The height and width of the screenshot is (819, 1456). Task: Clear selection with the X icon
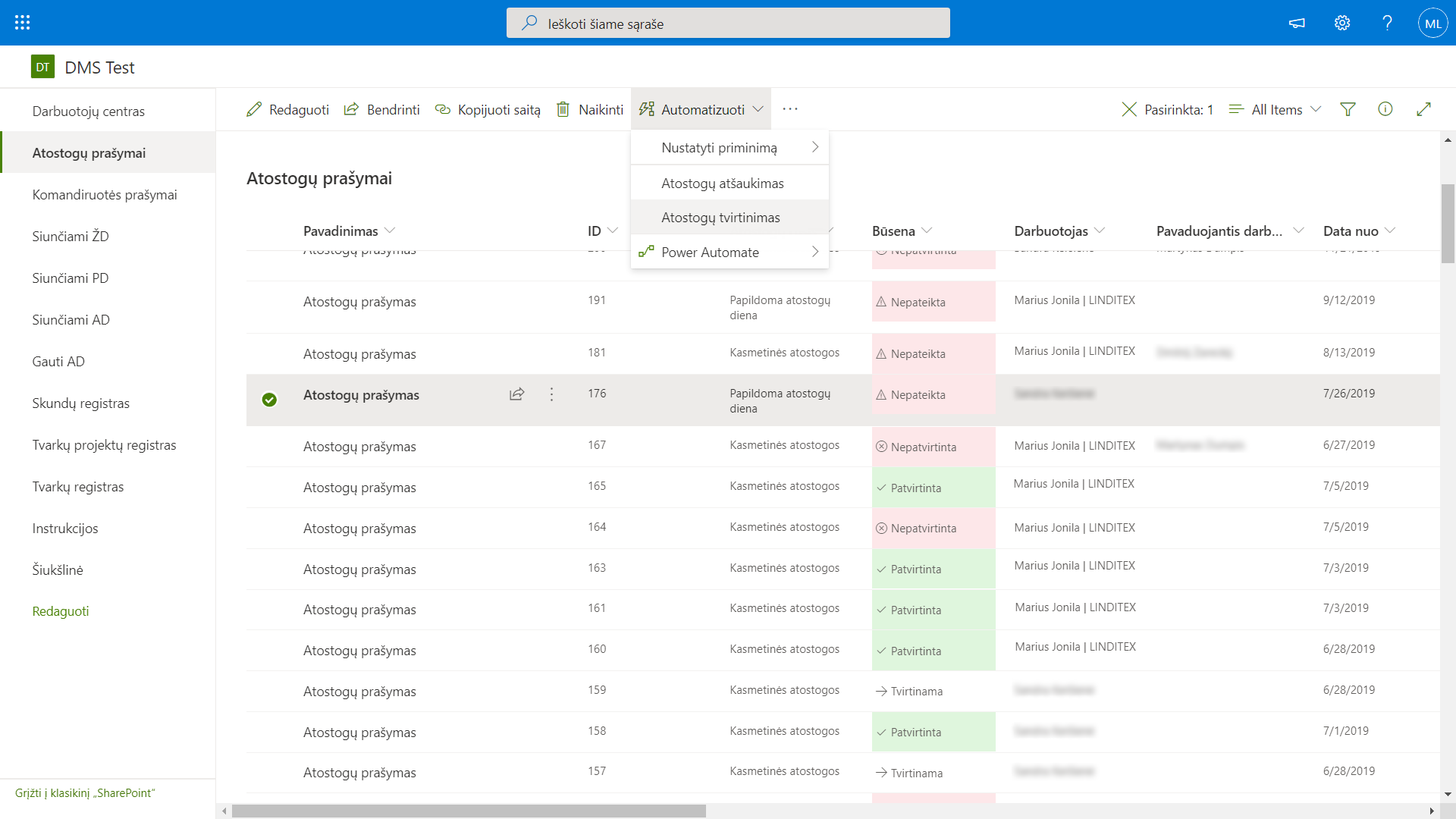[1129, 109]
